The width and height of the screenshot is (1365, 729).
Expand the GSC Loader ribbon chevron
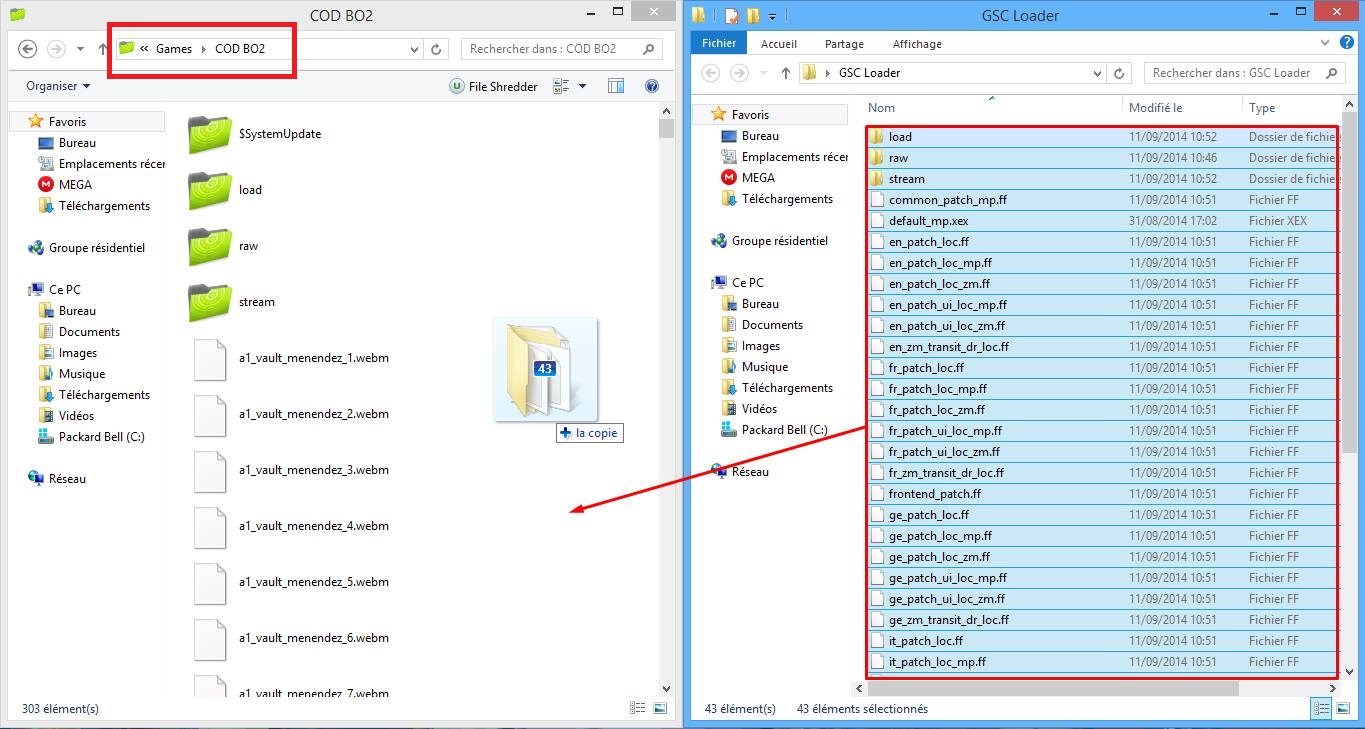(1322, 44)
